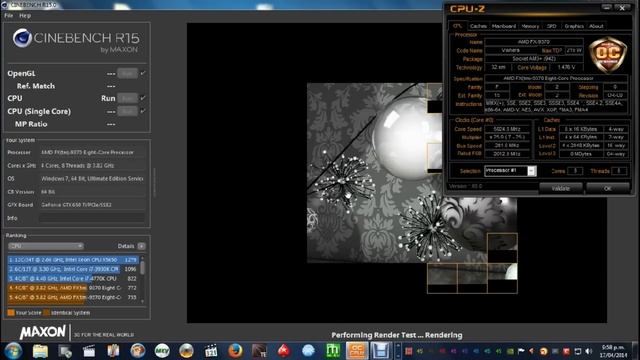The width and height of the screenshot is (640, 360).
Task: Click the taskbar overflow arrows
Action: [398, 351]
